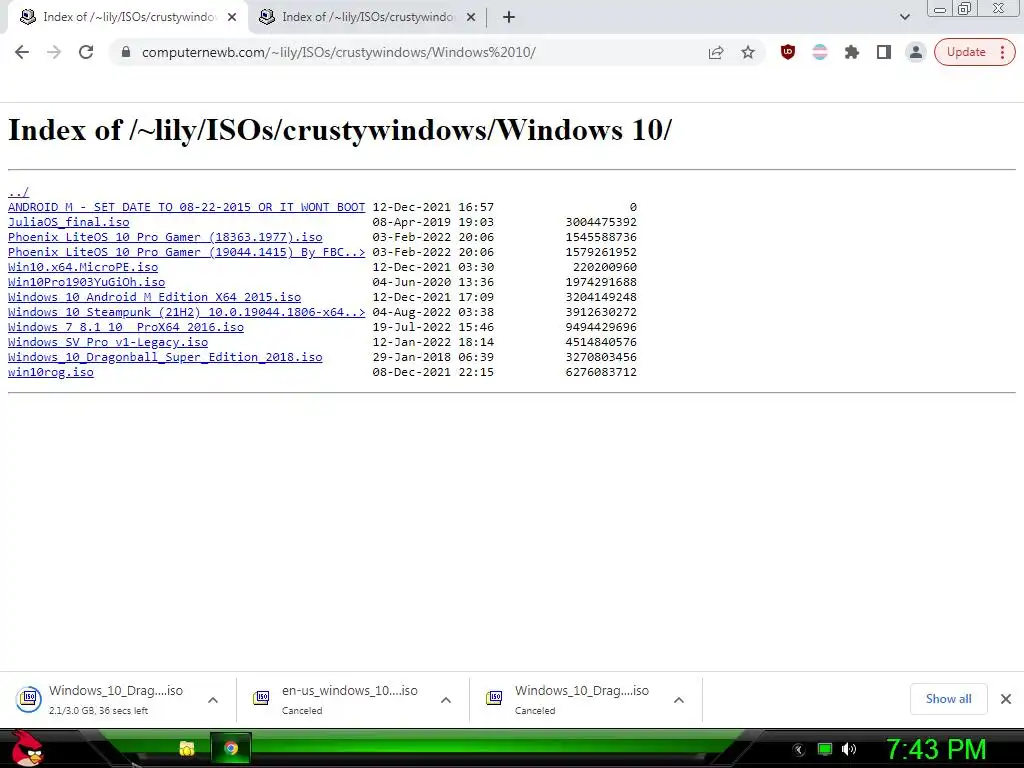
Task: Close the first browser tab
Action: (232, 17)
